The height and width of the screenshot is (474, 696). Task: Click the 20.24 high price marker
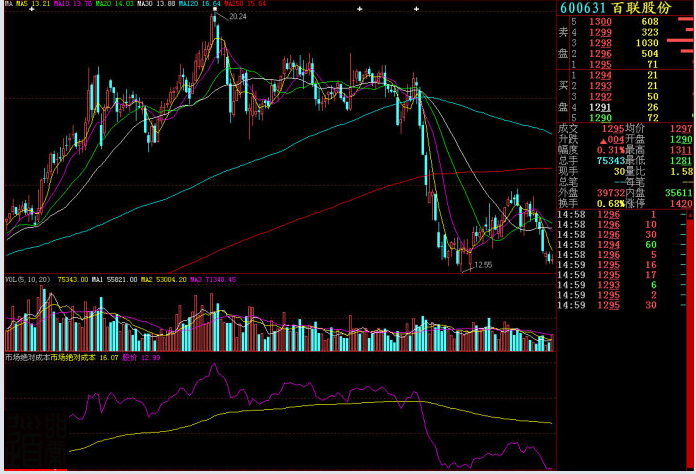coord(237,17)
